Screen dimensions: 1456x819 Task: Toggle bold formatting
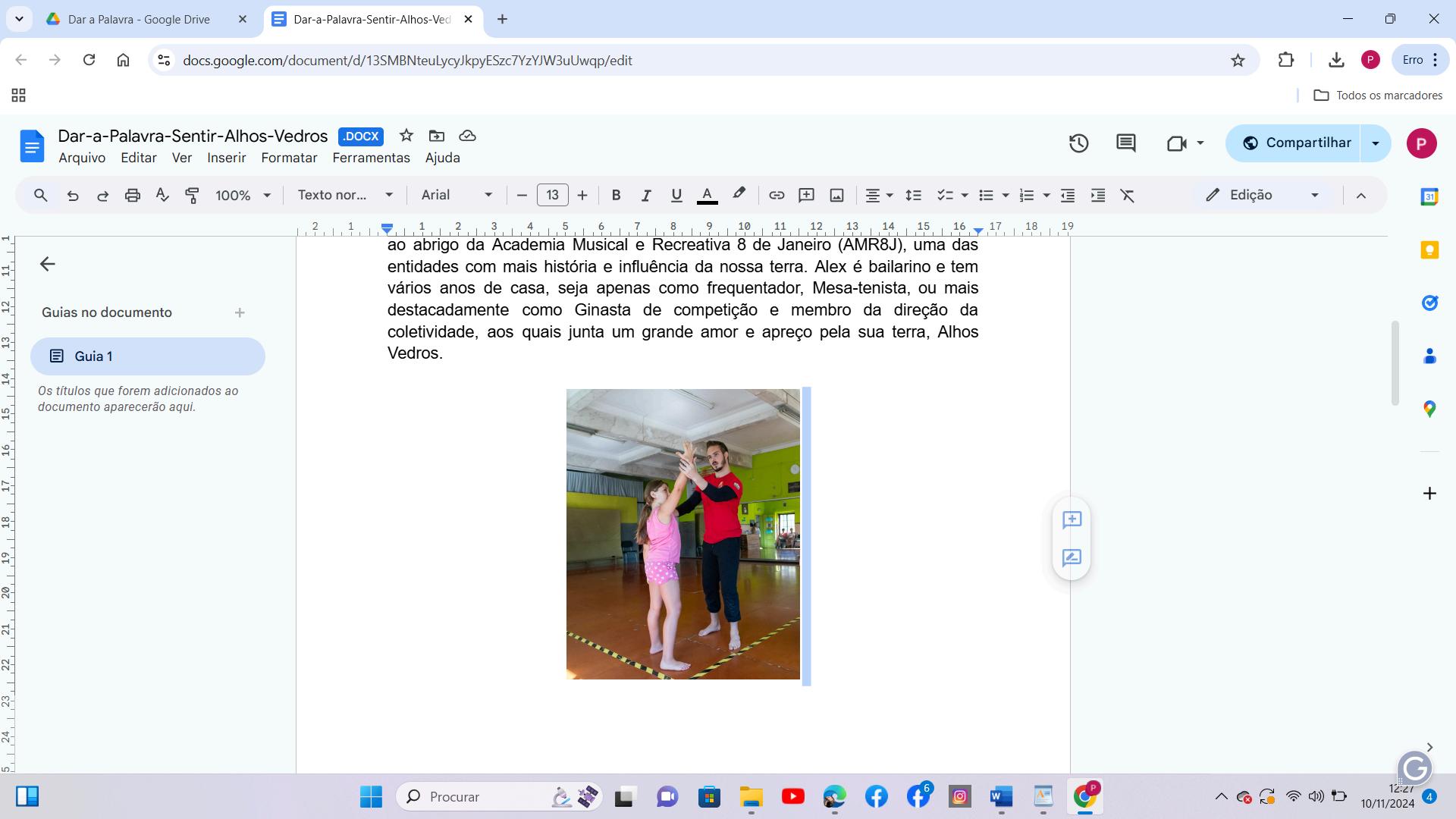(x=616, y=196)
